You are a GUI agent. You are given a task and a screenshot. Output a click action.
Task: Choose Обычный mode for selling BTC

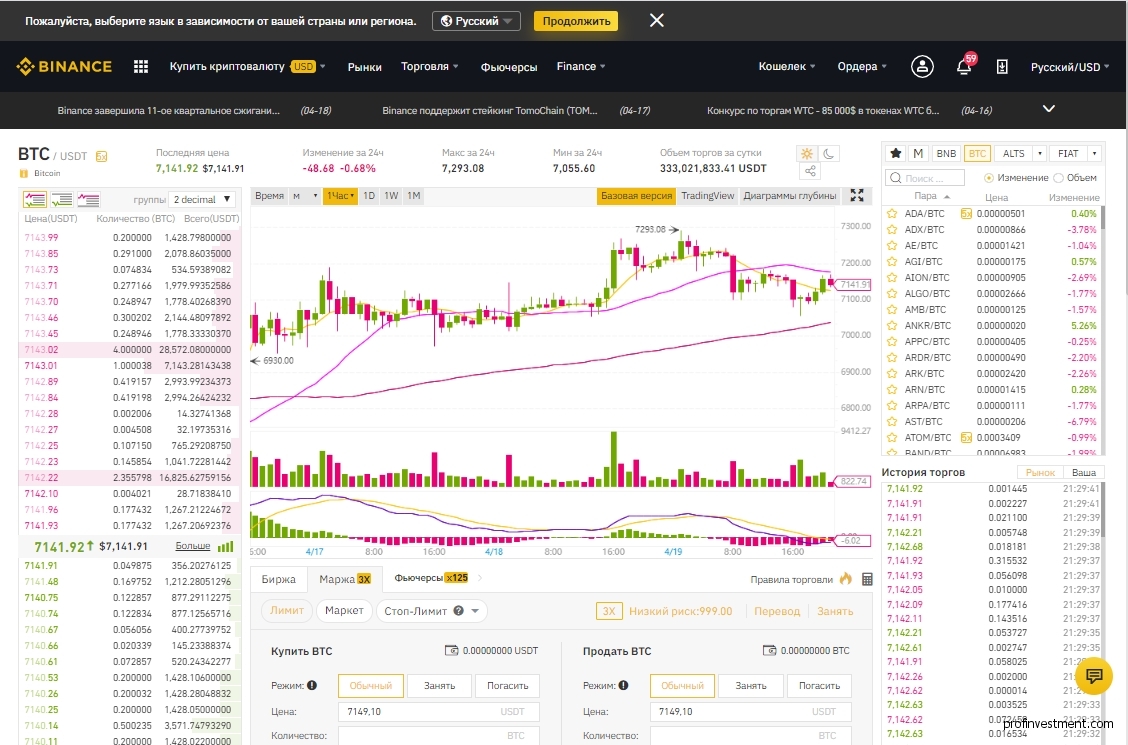click(x=682, y=685)
